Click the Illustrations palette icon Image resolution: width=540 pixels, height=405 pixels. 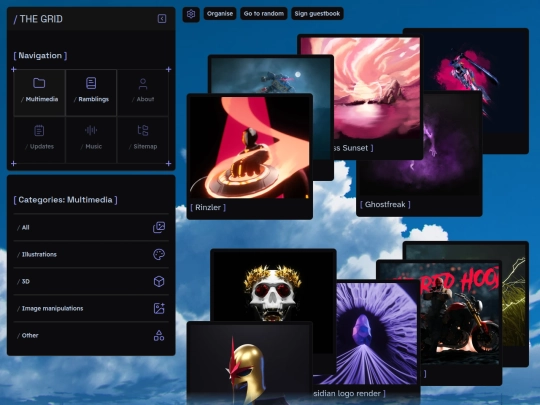tap(159, 254)
